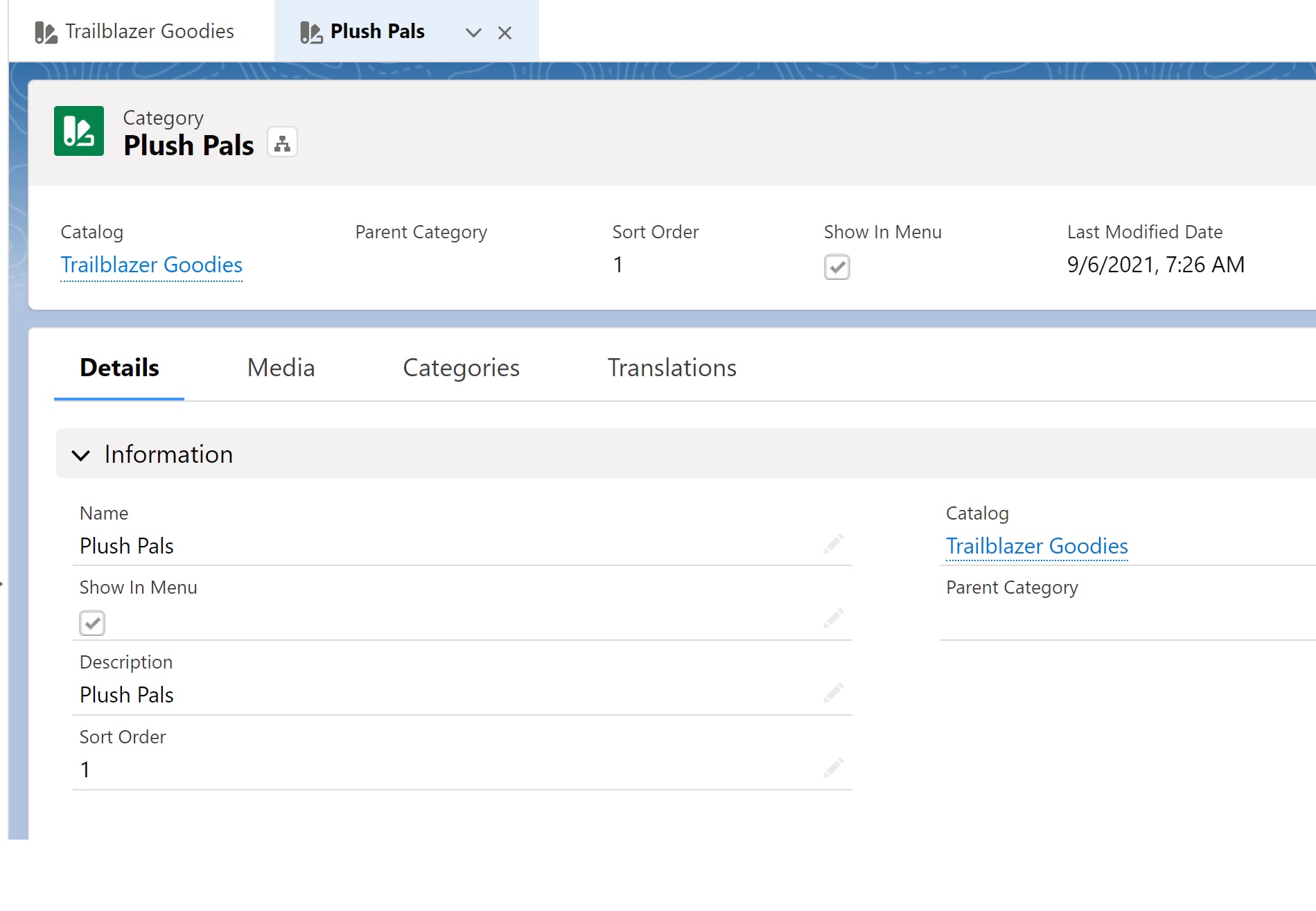
Task: Click the Sort Order value 1 under Information
Action: click(85, 770)
